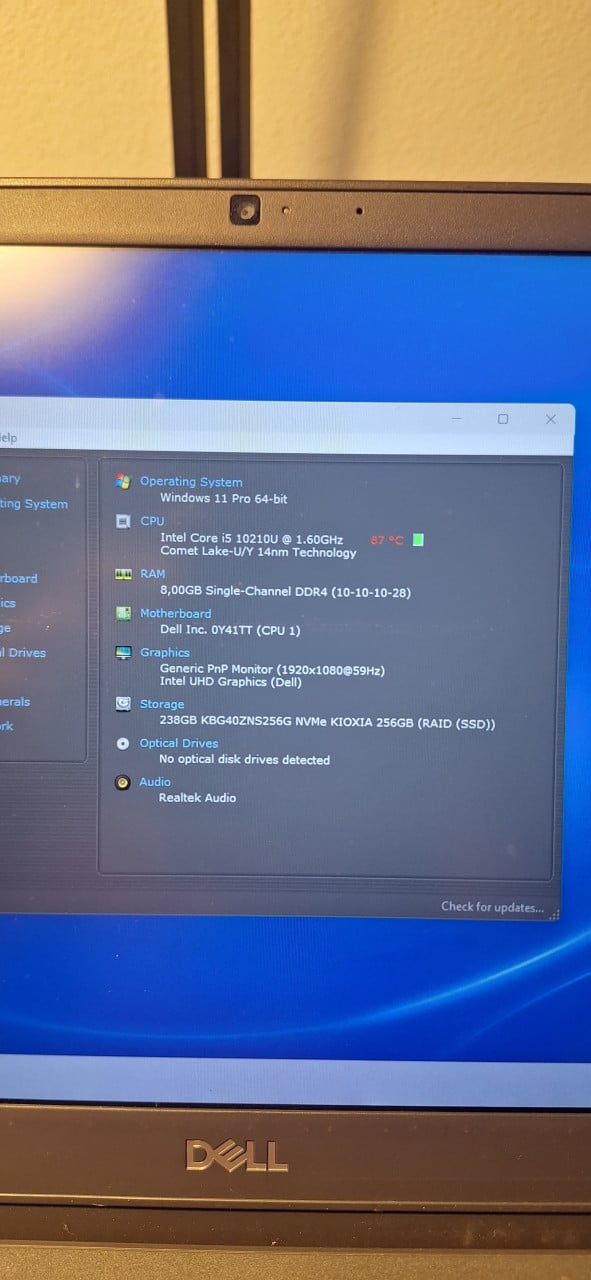Click the Windows flag icon beside Operating System

[x=123, y=481]
